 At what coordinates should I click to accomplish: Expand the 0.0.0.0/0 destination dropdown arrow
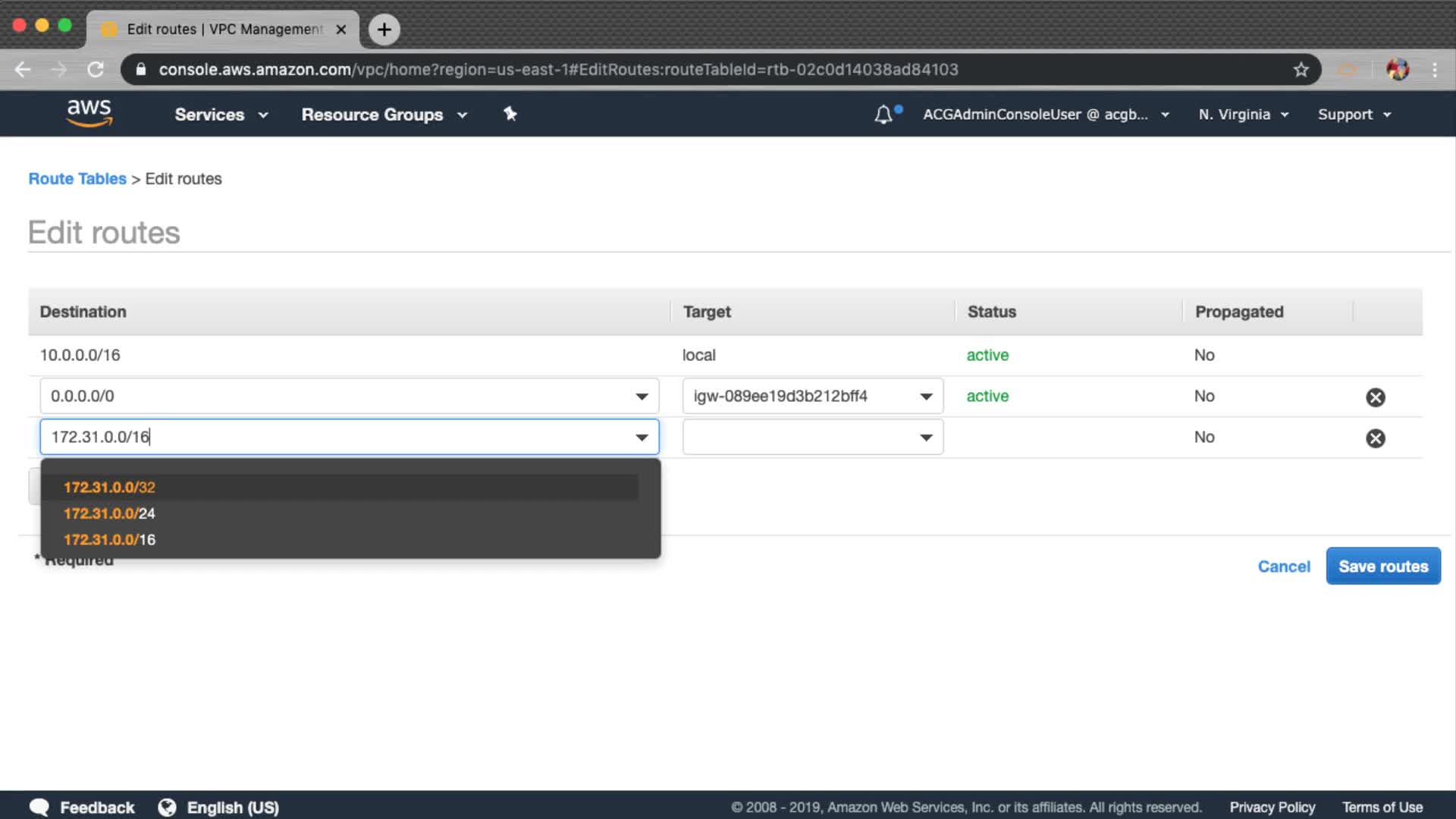click(642, 397)
